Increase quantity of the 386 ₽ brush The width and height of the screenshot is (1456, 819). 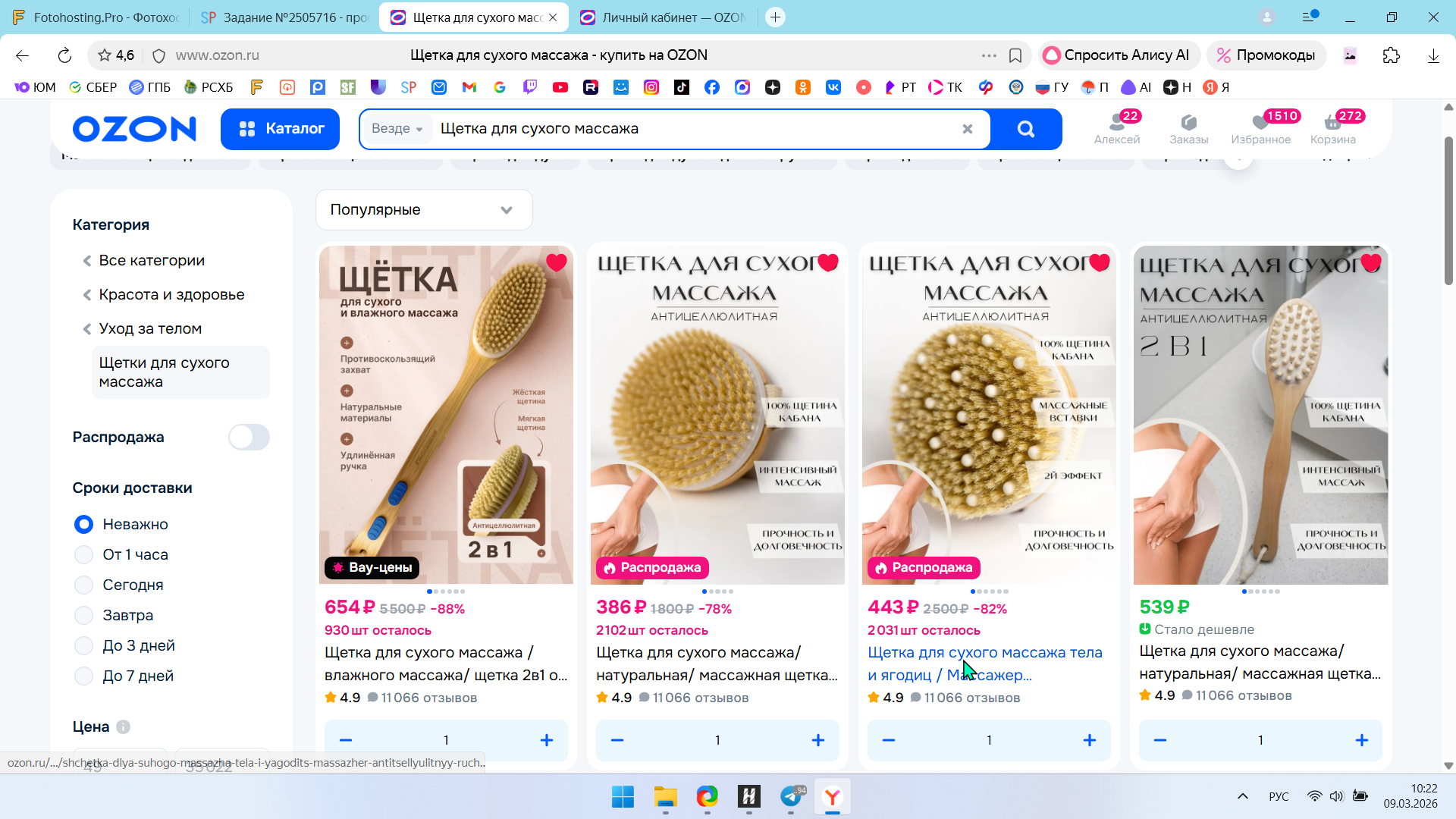(x=817, y=740)
